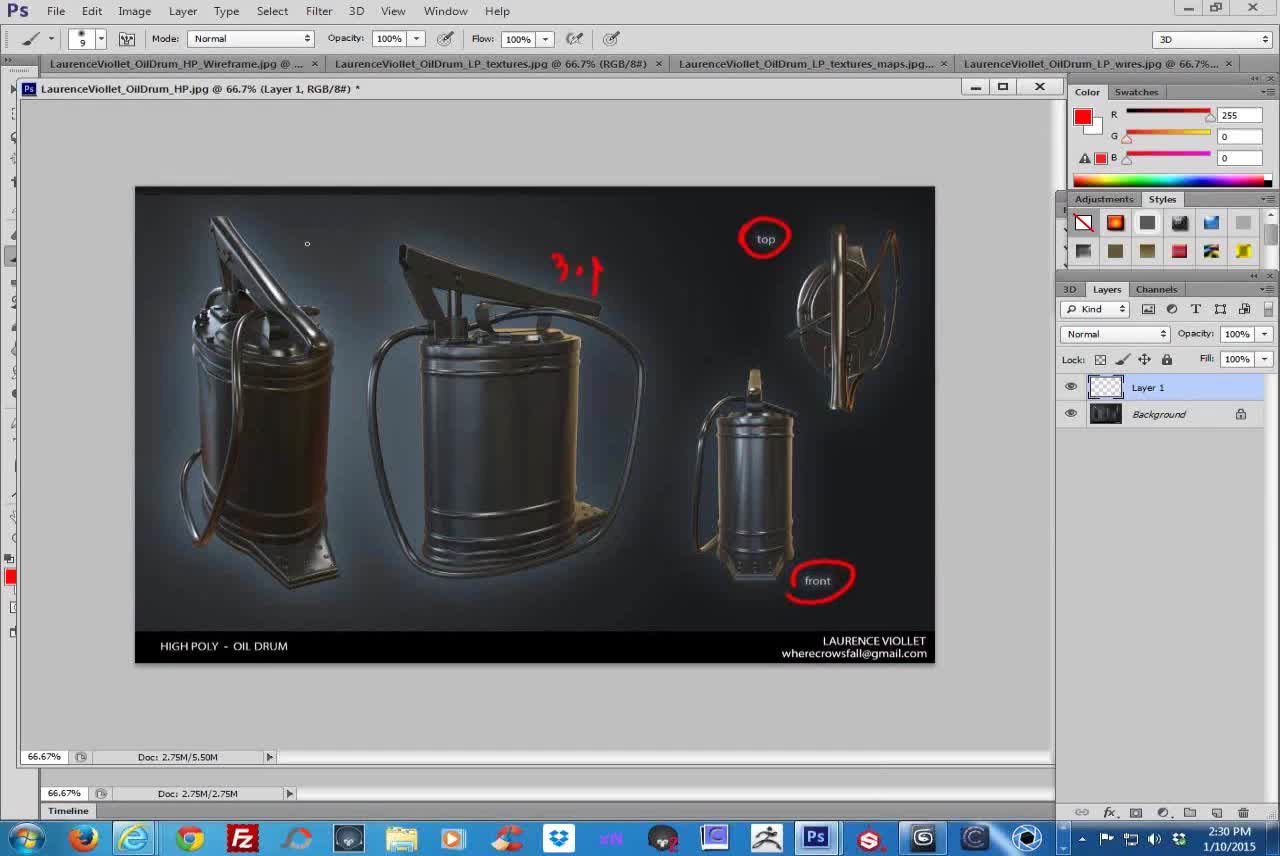This screenshot has width=1280, height=856.
Task: Toggle lock image pixels brush icon
Action: [1122, 359]
